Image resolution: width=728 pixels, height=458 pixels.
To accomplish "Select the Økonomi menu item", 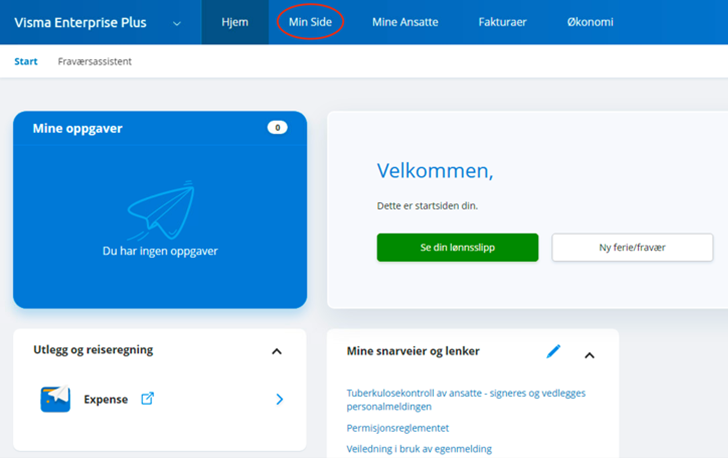I will pyautogui.click(x=588, y=22).
